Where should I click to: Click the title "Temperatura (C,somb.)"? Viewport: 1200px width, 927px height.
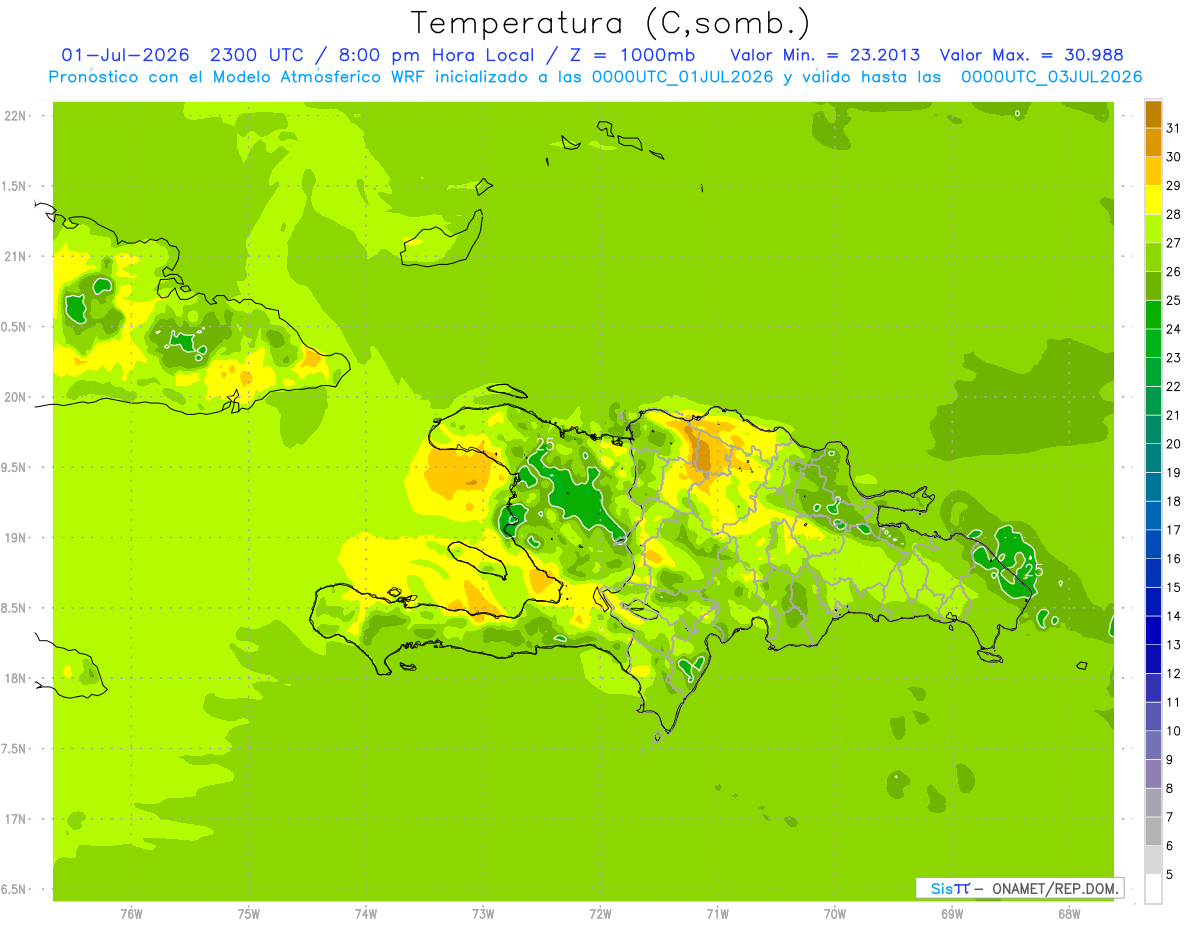pyautogui.click(x=611, y=23)
